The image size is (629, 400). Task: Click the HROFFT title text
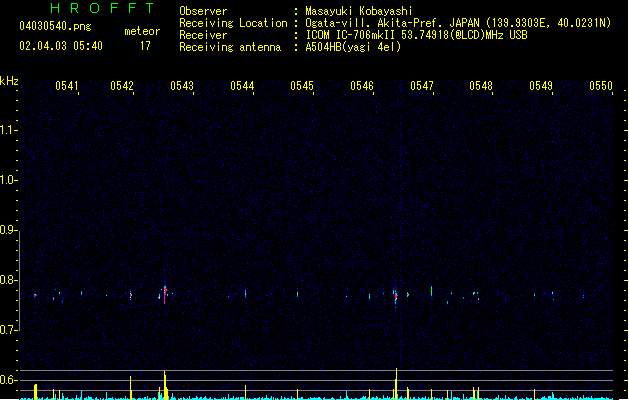coord(102,8)
